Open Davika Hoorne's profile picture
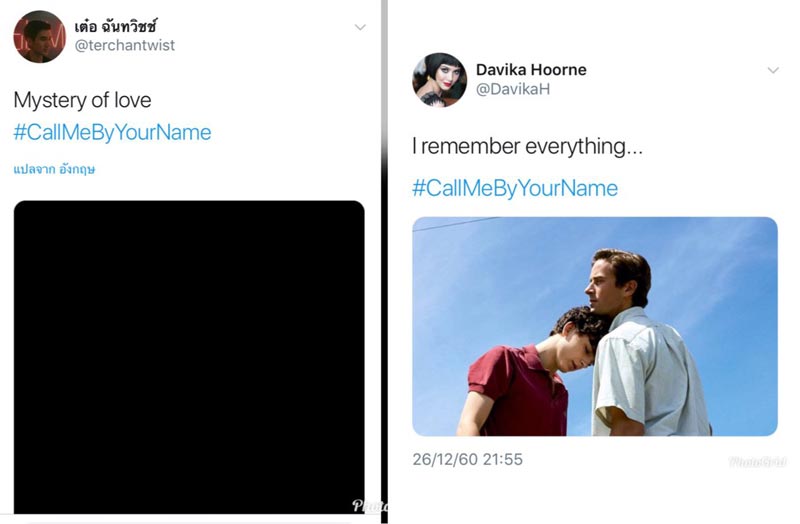Viewport: 800px width, 524px height. coord(439,80)
